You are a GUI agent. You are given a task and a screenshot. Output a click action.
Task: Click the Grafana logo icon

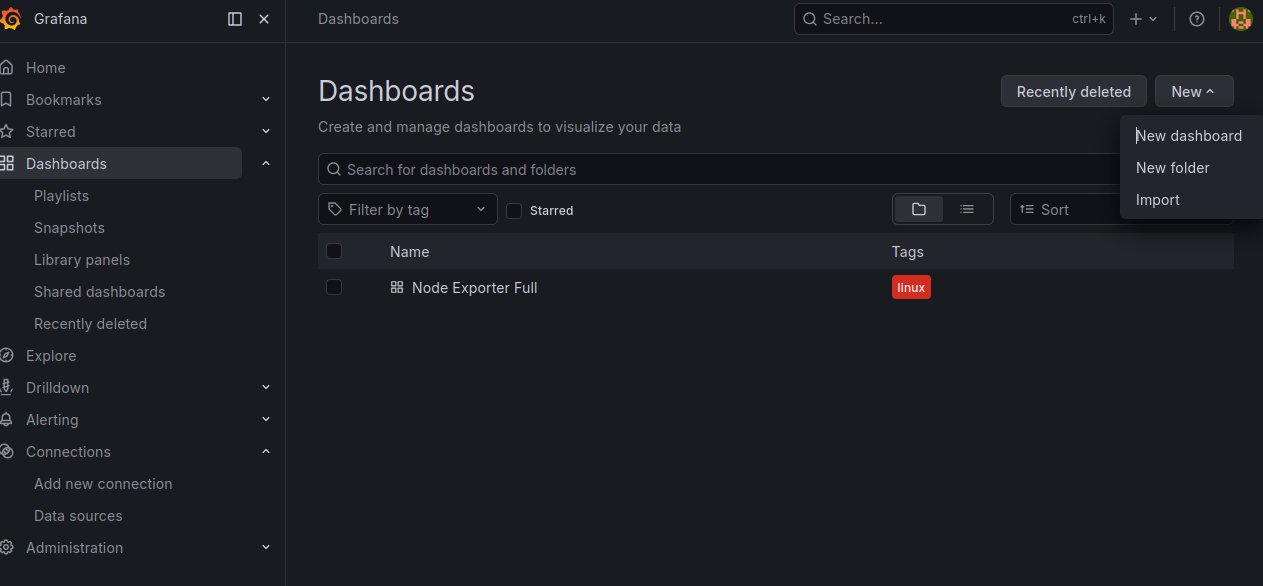10,19
